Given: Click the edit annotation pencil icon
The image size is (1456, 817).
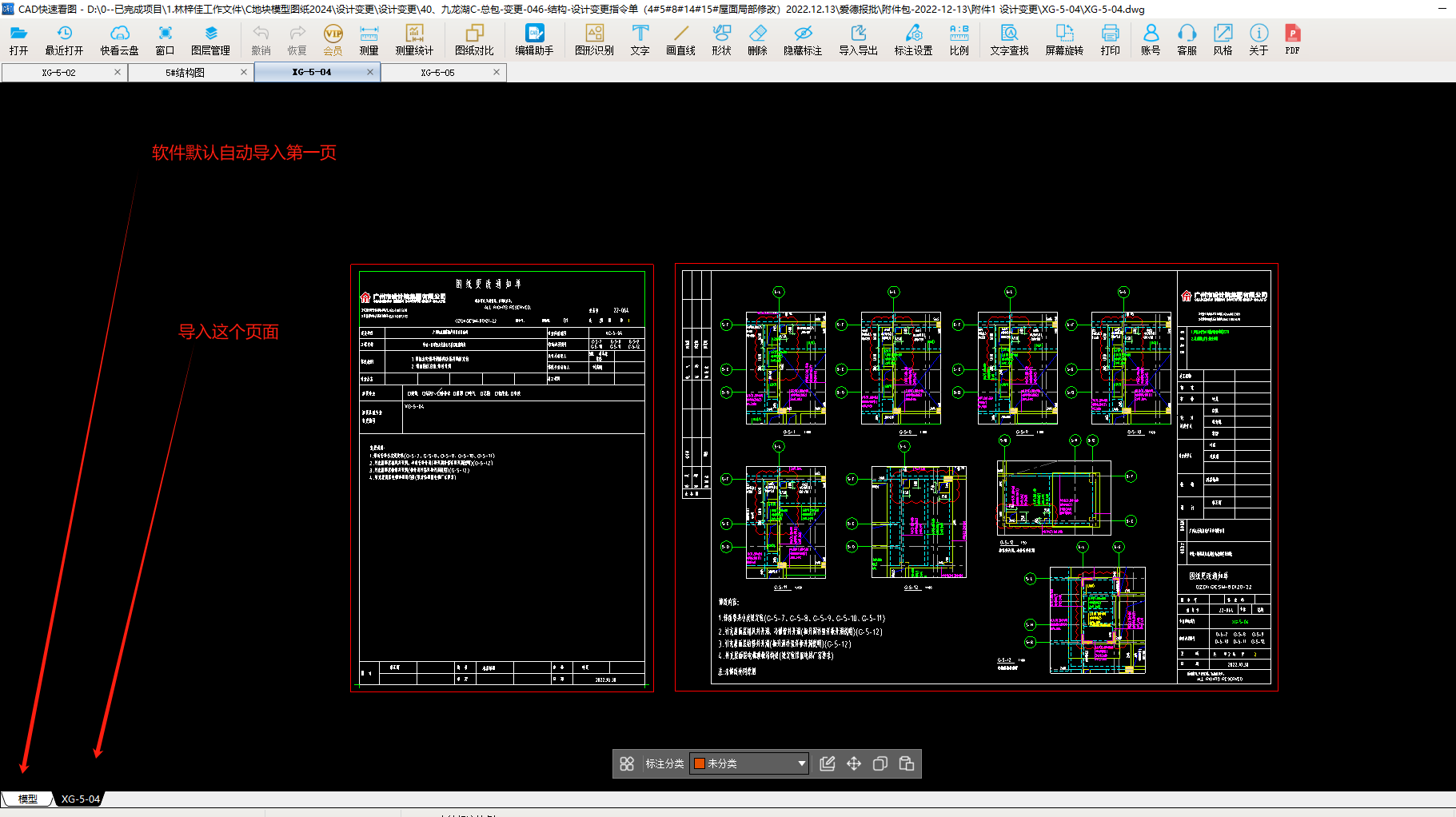Looking at the screenshot, I should pyautogui.click(x=828, y=763).
